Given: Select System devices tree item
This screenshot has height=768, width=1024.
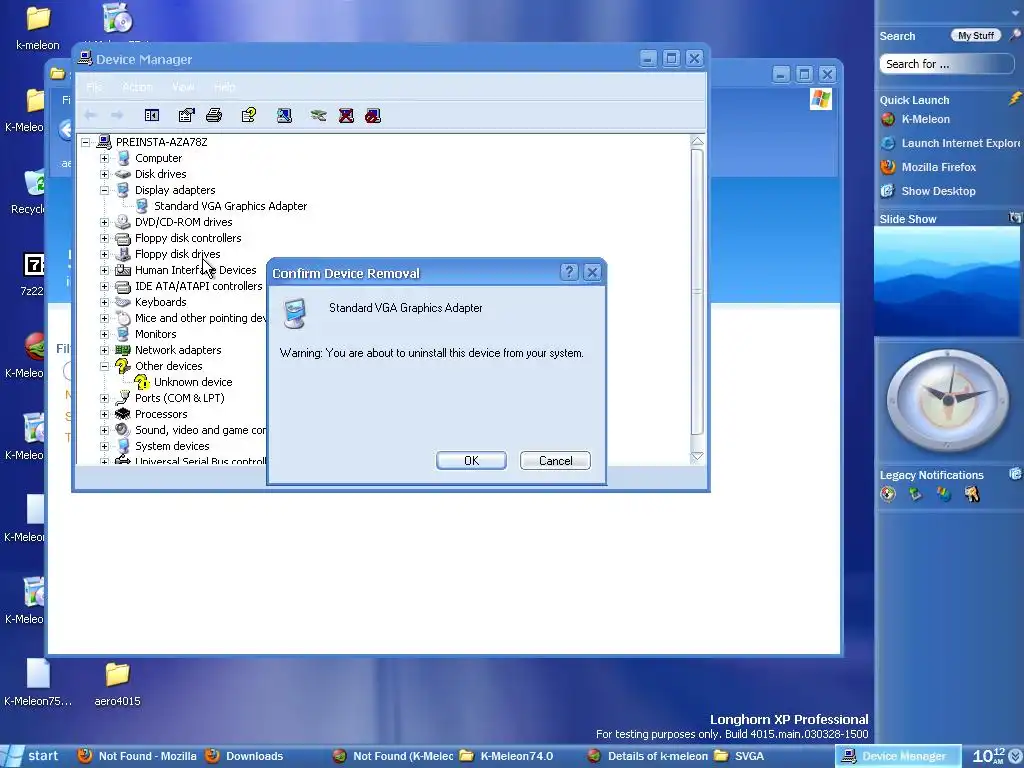Looking at the screenshot, I should pyautogui.click(x=172, y=446).
